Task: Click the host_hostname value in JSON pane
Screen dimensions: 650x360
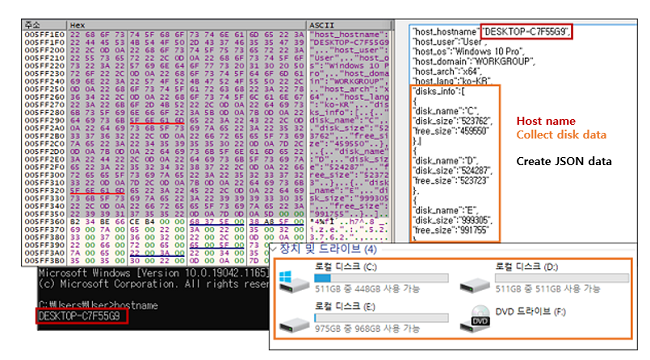Action: point(526,32)
